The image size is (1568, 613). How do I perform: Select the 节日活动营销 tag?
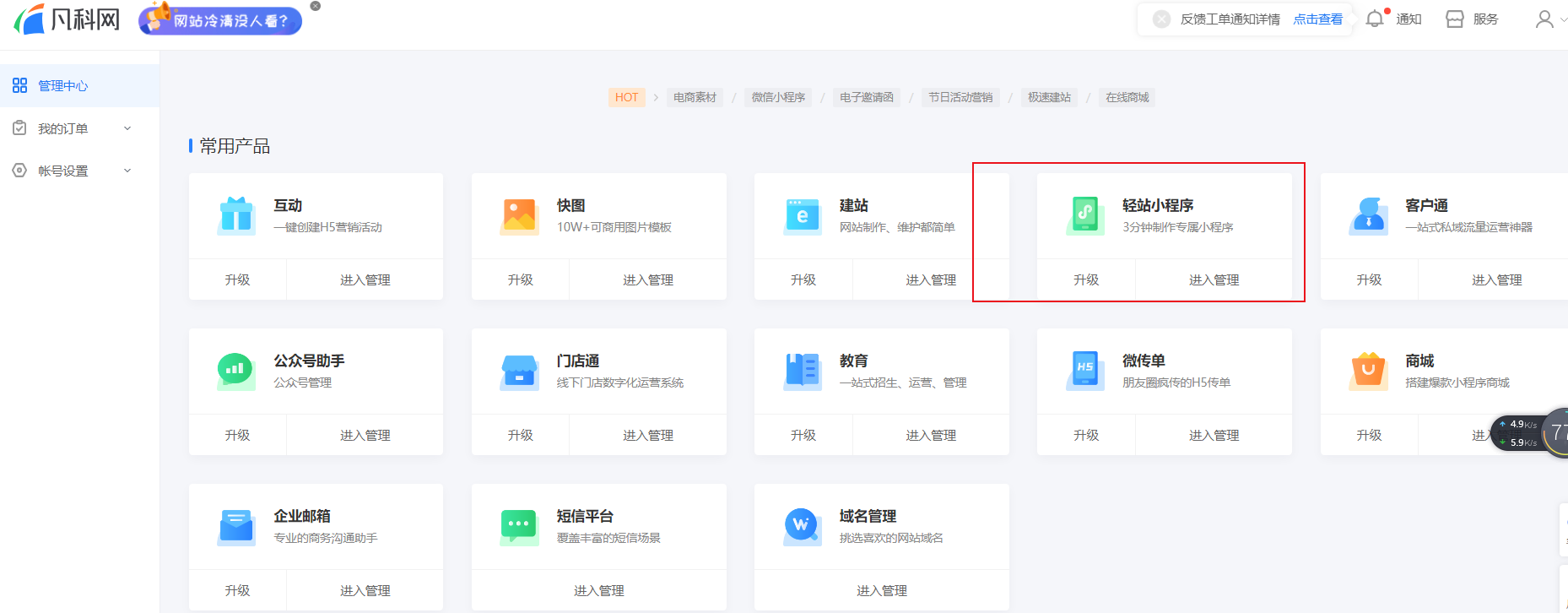tap(960, 97)
